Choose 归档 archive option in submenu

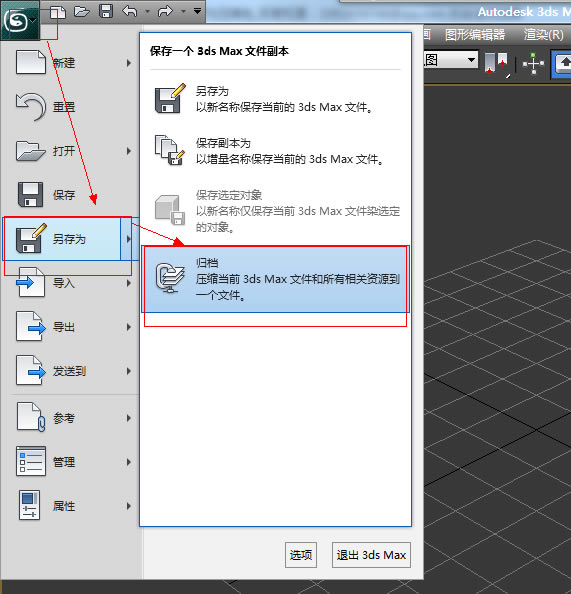click(x=275, y=279)
